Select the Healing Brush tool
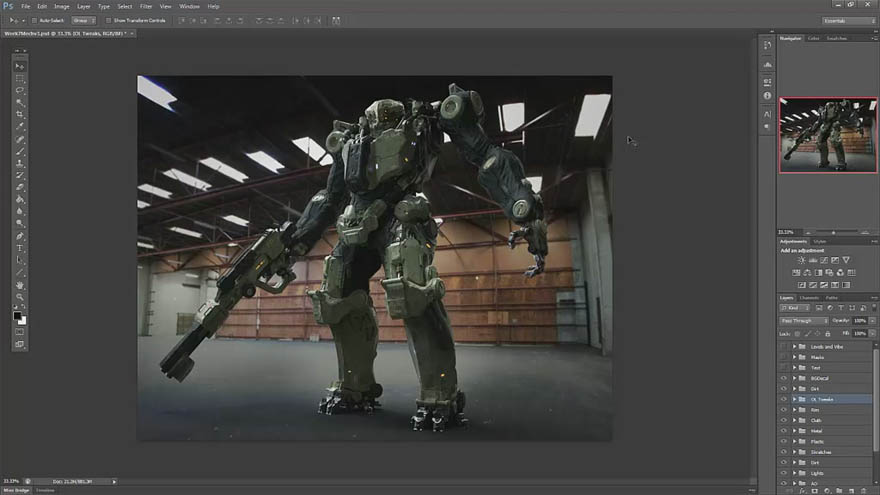Viewport: 880px width, 495px height. [x=20, y=139]
